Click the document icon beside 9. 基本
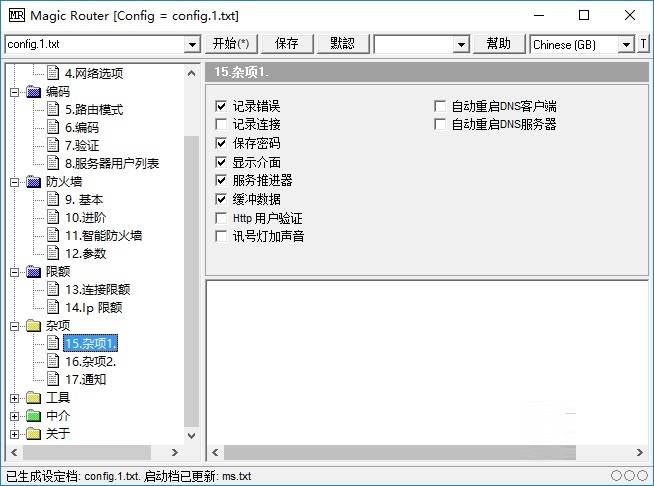Image resolution: width=654 pixels, height=486 pixels. pos(53,199)
